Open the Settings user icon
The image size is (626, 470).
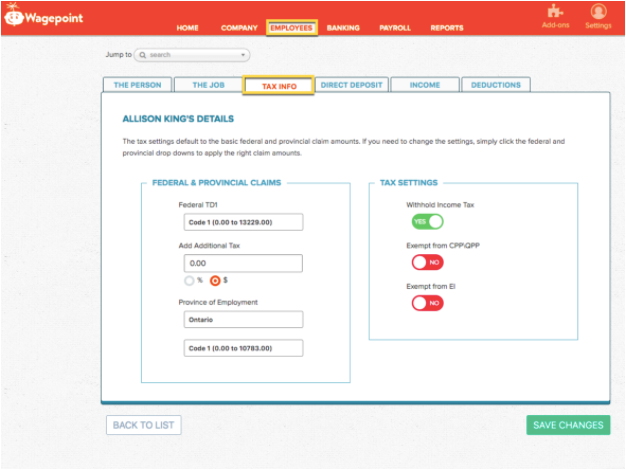pos(598,11)
